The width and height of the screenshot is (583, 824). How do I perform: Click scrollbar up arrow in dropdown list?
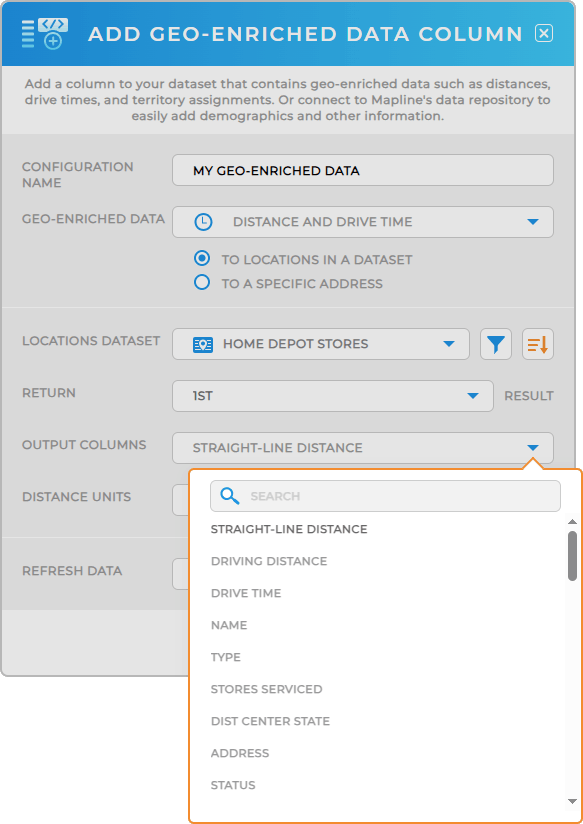pos(572,522)
